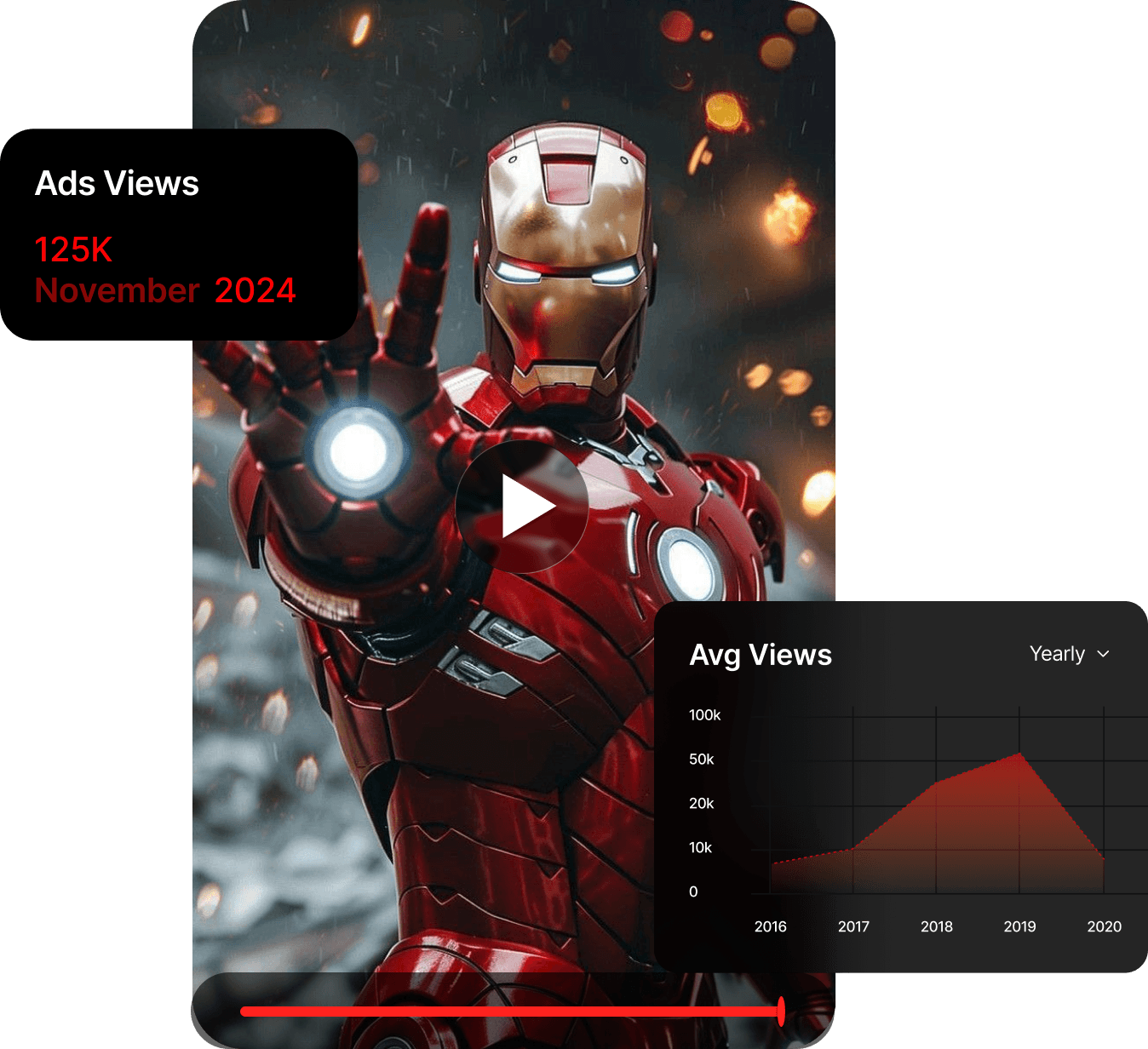Select the Avg Views chart title
The image size is (1148, 1049).
[761, 655]
